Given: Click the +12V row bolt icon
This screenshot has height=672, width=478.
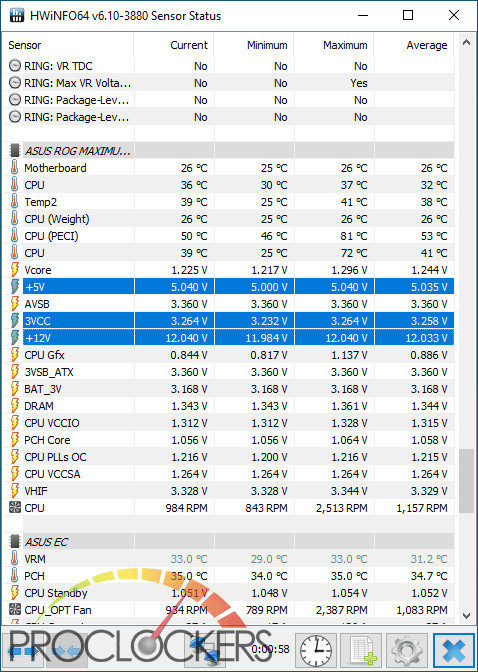Looking at the screenshot, I should point(15,338).
